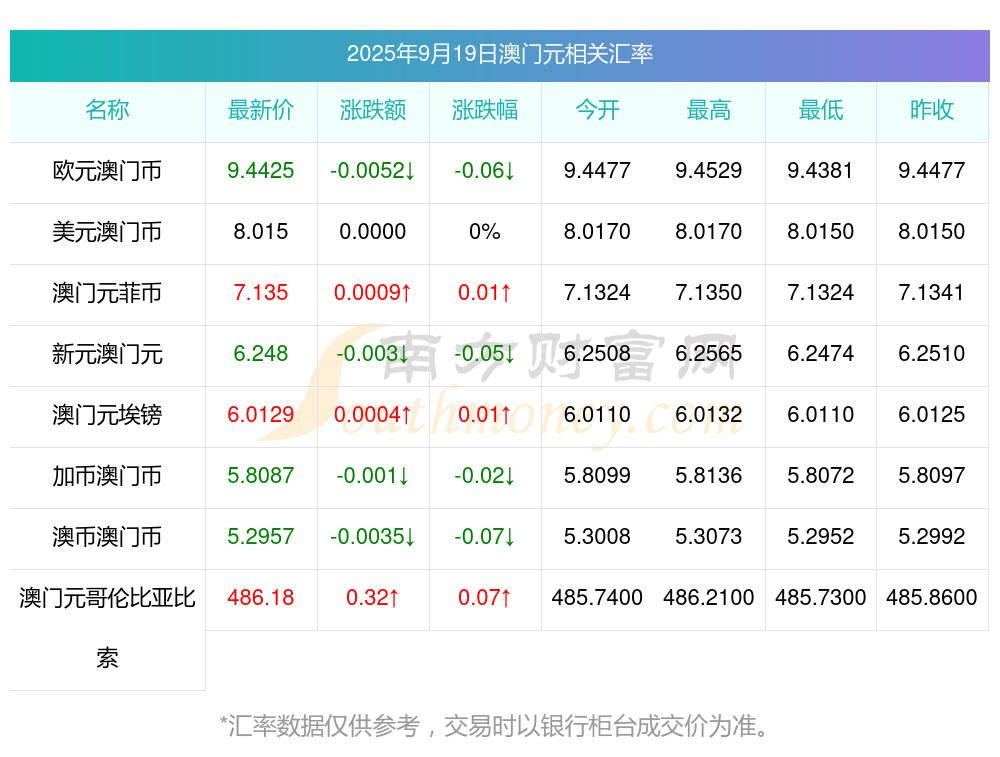The width and height of the screenshot is (1000, 757).
Task: Click the high value 486.2100
Action: [709, 597]
